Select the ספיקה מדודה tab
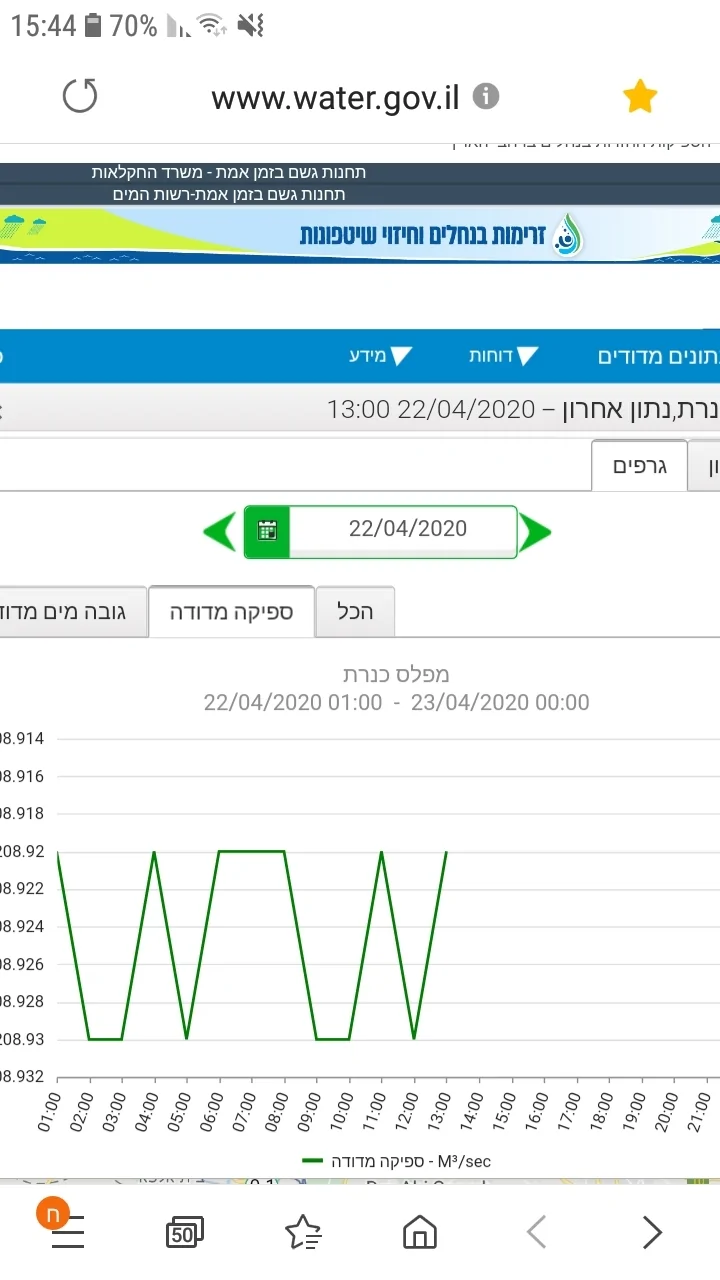Image resolution: width=720 pixels, height=1280 pixels. pyautogui.click(x=231, y=612)
